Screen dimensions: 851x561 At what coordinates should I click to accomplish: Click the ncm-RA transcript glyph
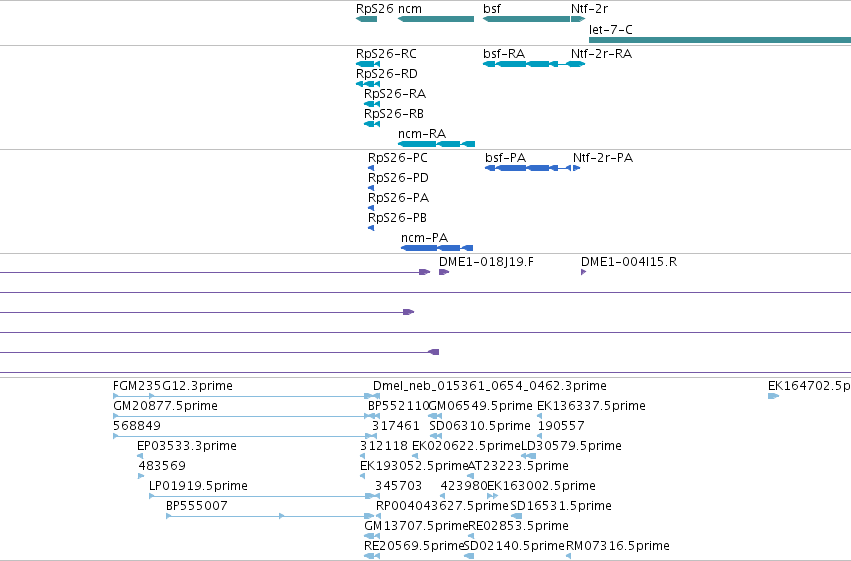(x=436, y=144)
